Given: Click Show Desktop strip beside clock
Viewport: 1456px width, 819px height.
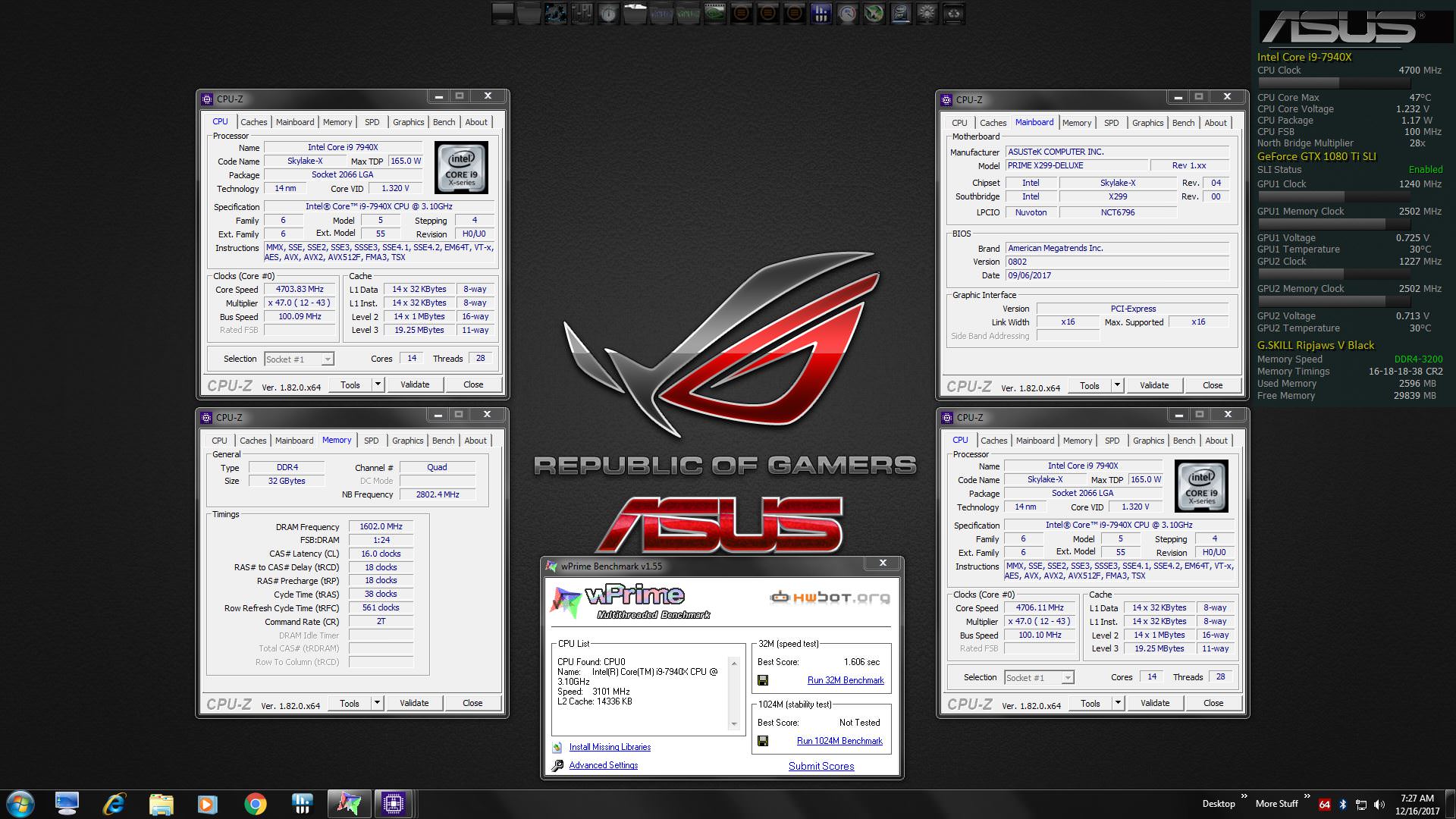Looking at the screenshot, I should tap(1450, 805).
